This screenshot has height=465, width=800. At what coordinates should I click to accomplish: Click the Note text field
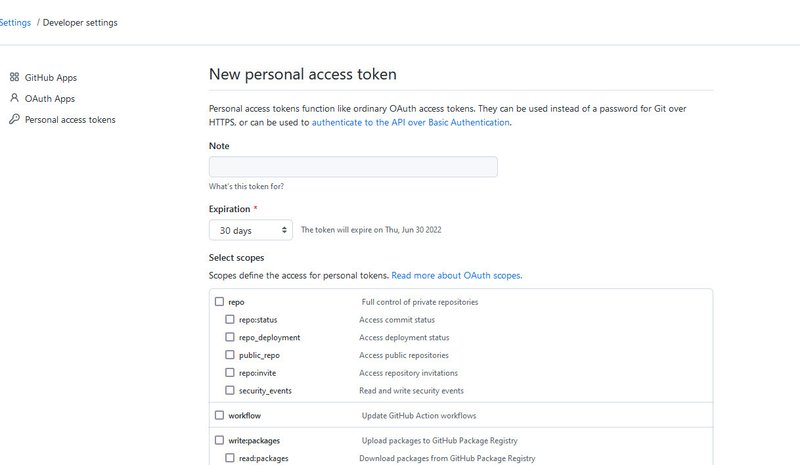[x=353, y=167]
